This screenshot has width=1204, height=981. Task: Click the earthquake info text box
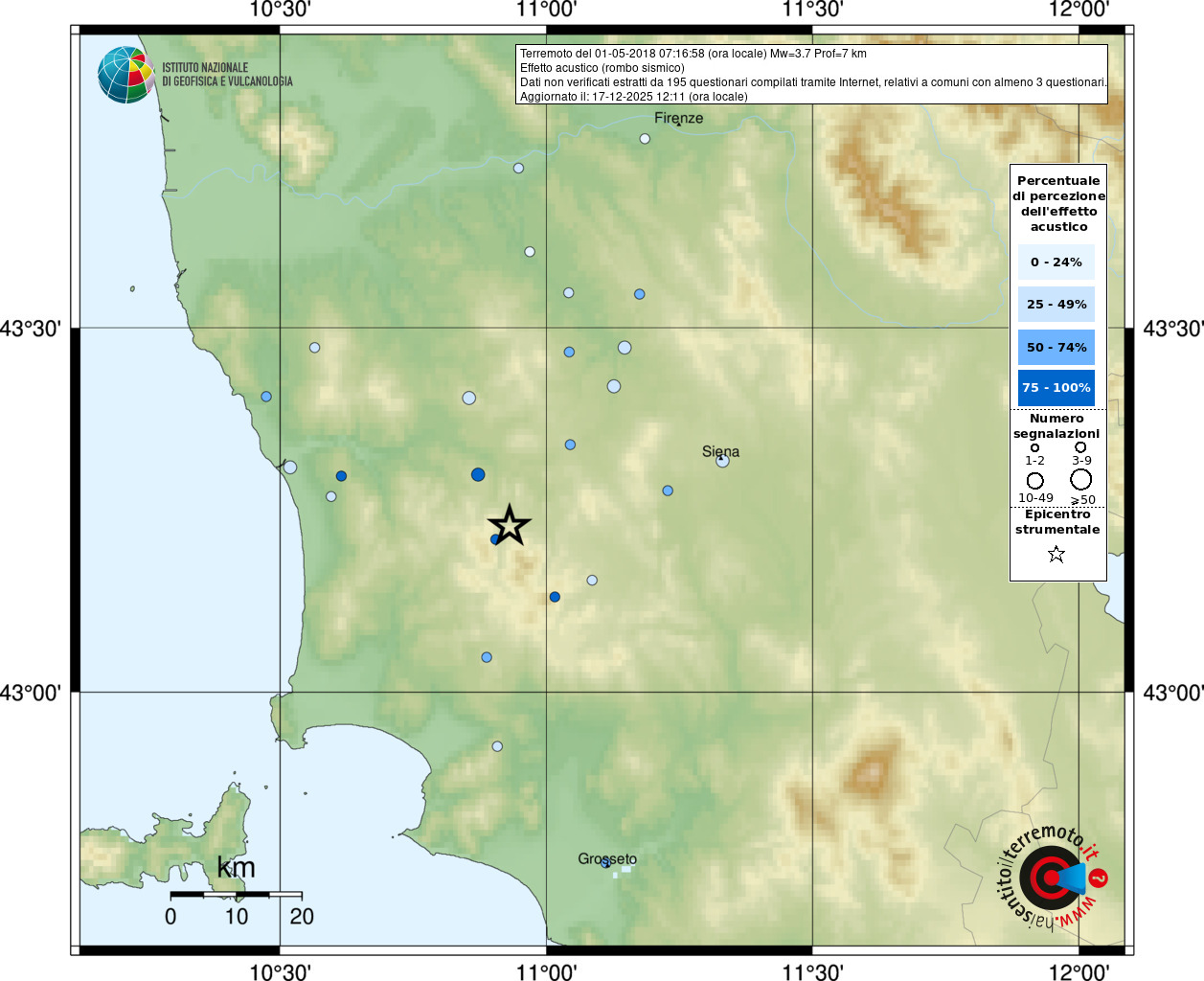[x=811, y=75]
